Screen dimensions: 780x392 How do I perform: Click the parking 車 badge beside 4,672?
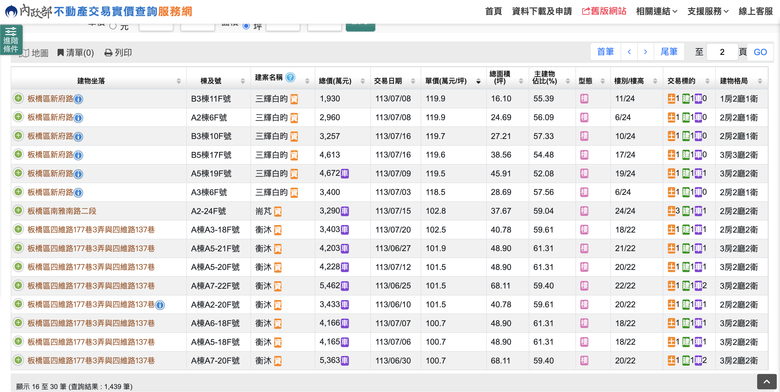click(345, 174)
